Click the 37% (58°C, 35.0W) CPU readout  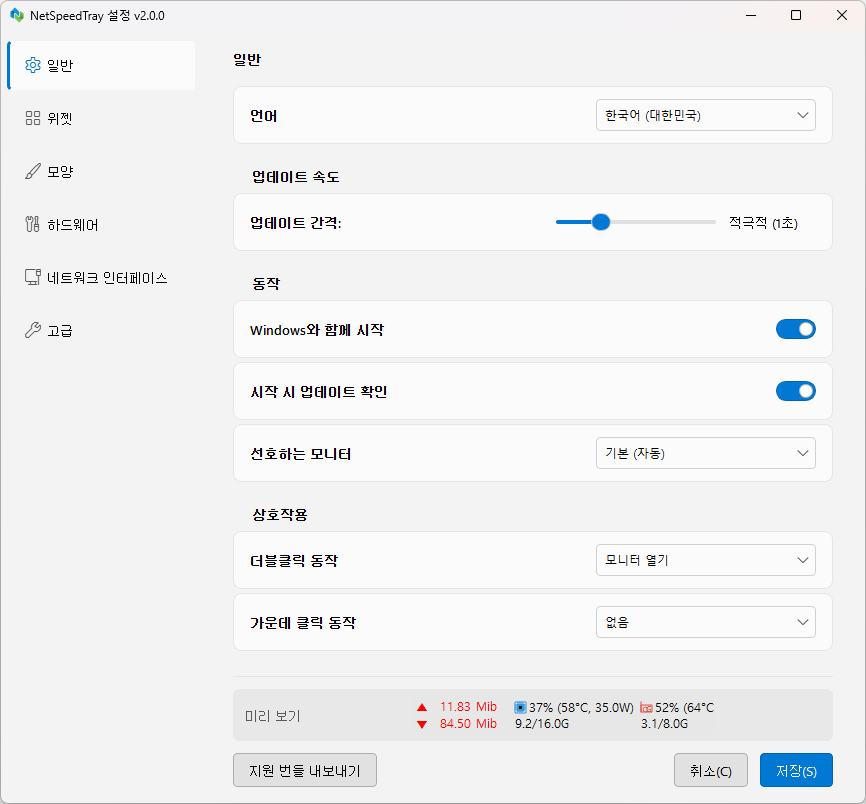pyautogui.click(x=581, y=707)
